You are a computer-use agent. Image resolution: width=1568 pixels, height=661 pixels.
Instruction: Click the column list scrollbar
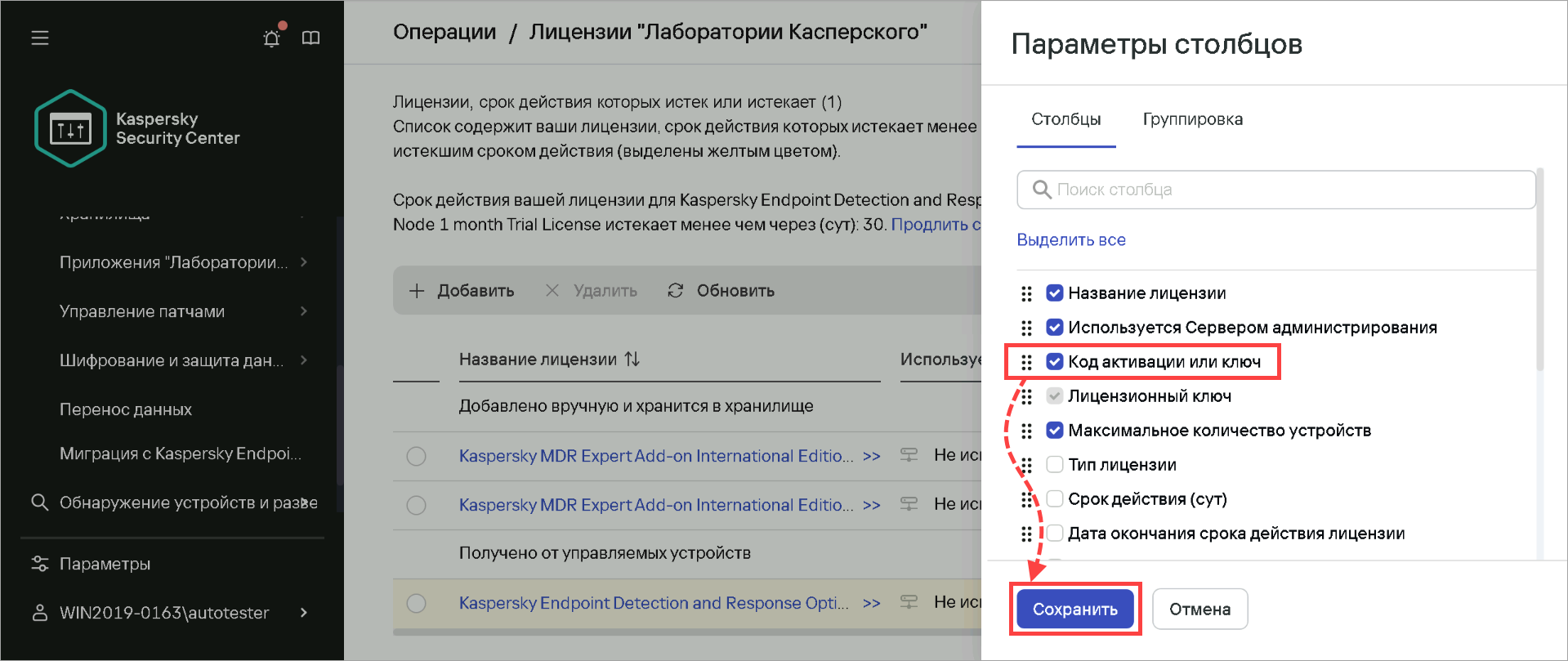[x=1540, y=270]
